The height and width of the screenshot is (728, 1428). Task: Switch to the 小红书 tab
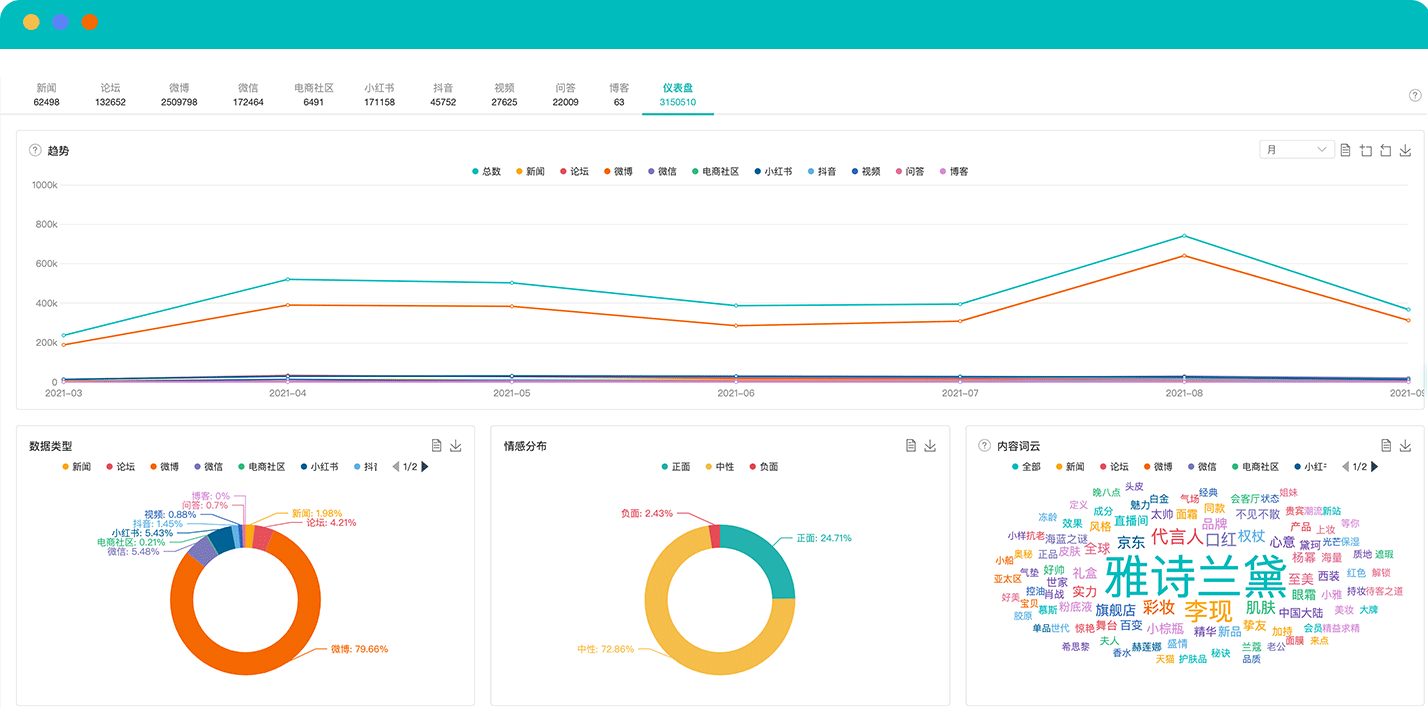point(379,95)
